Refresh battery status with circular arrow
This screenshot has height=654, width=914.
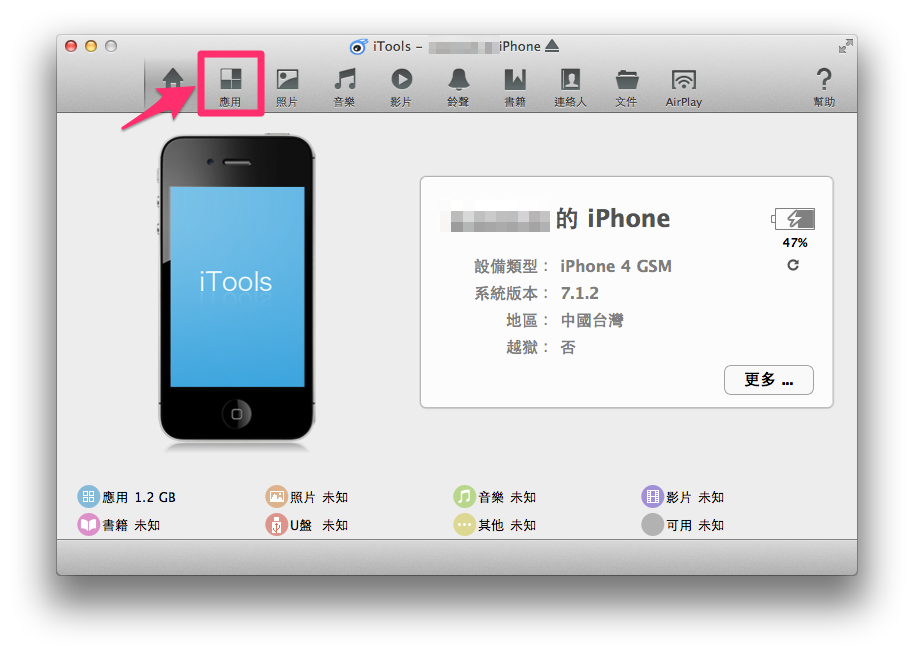click(x=793, y=265)
